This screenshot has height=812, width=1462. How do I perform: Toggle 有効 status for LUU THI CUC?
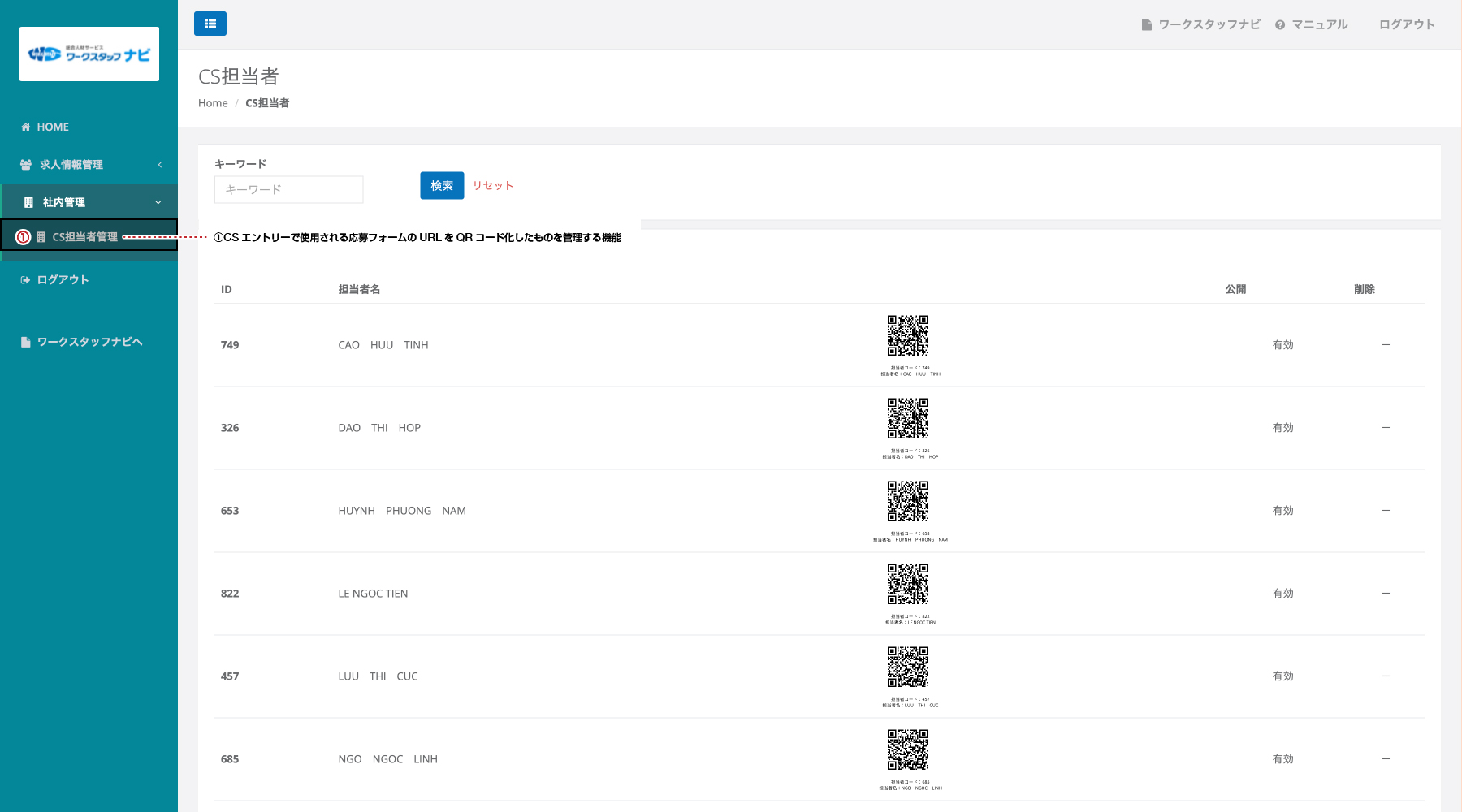(1282, 676)
